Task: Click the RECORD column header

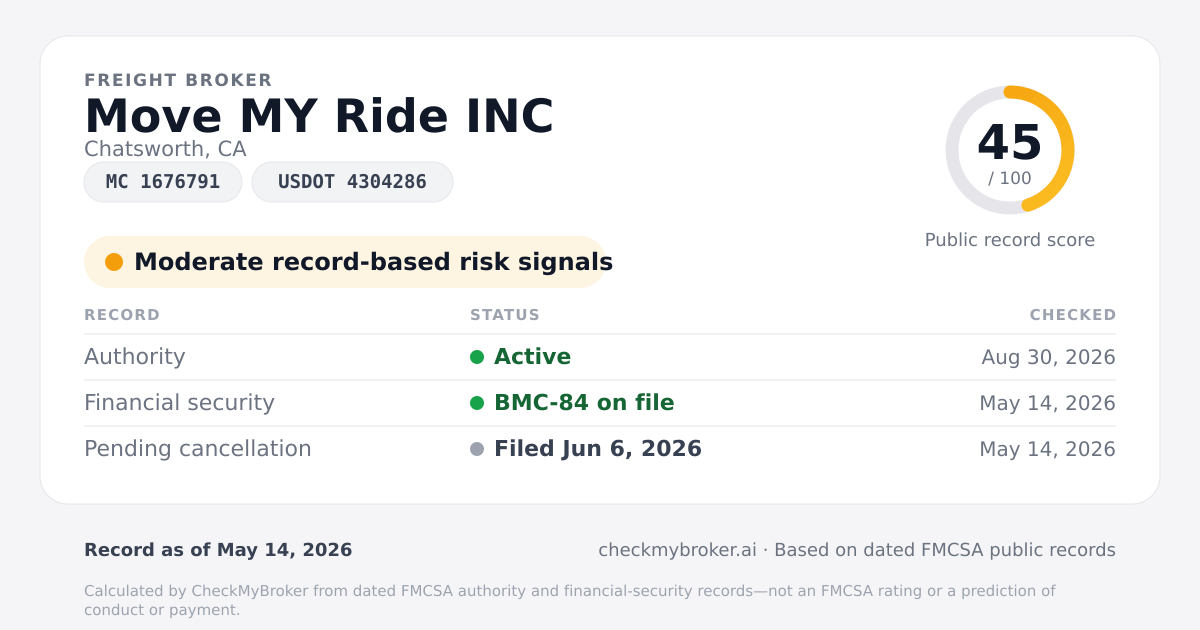Action: 122,315
